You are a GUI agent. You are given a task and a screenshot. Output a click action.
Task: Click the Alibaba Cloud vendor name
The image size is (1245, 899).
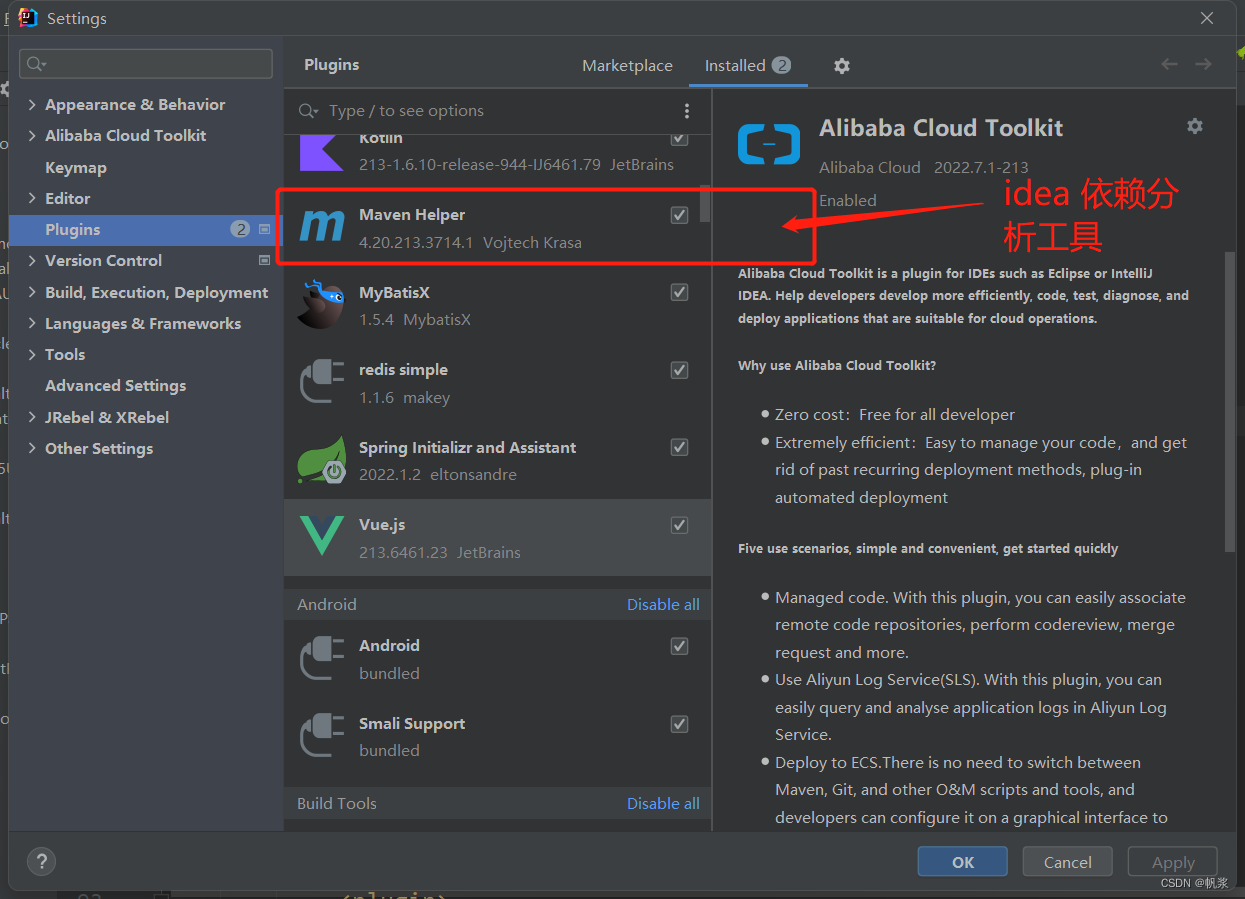coord(870,167)
